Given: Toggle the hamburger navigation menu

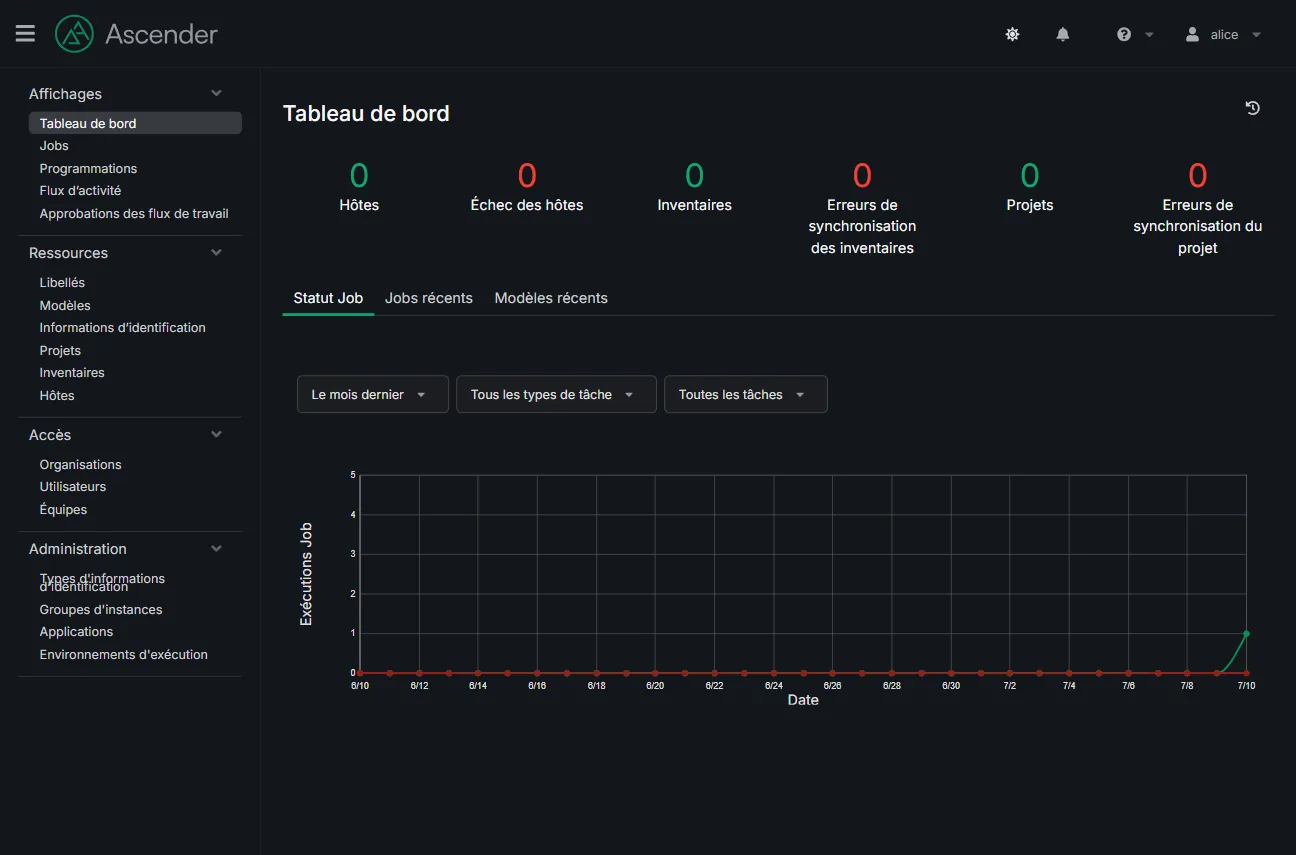Looking at the screenshot, I should point(25,34).
